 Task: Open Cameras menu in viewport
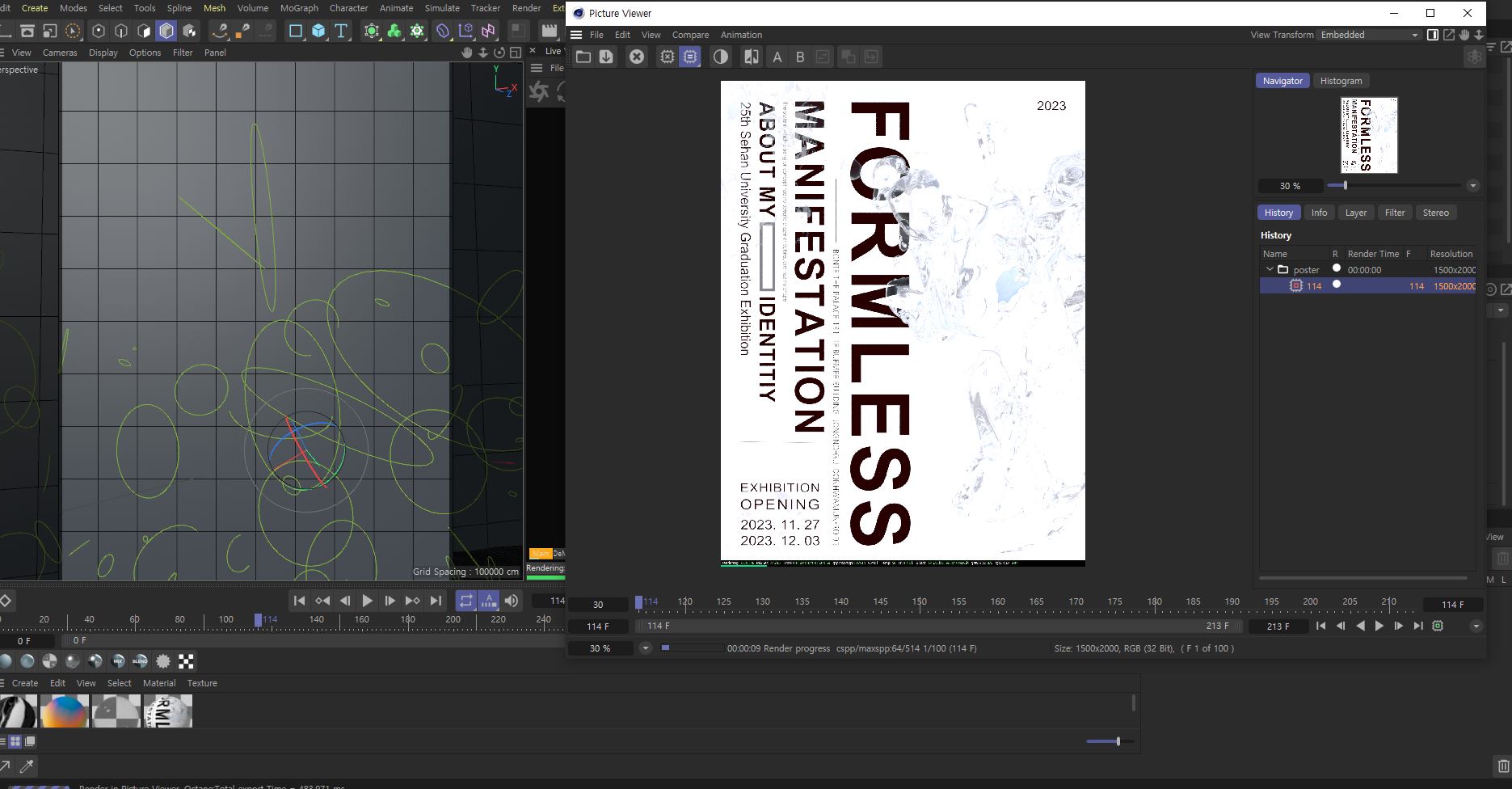pyautogui.click(x=60, y=53)
